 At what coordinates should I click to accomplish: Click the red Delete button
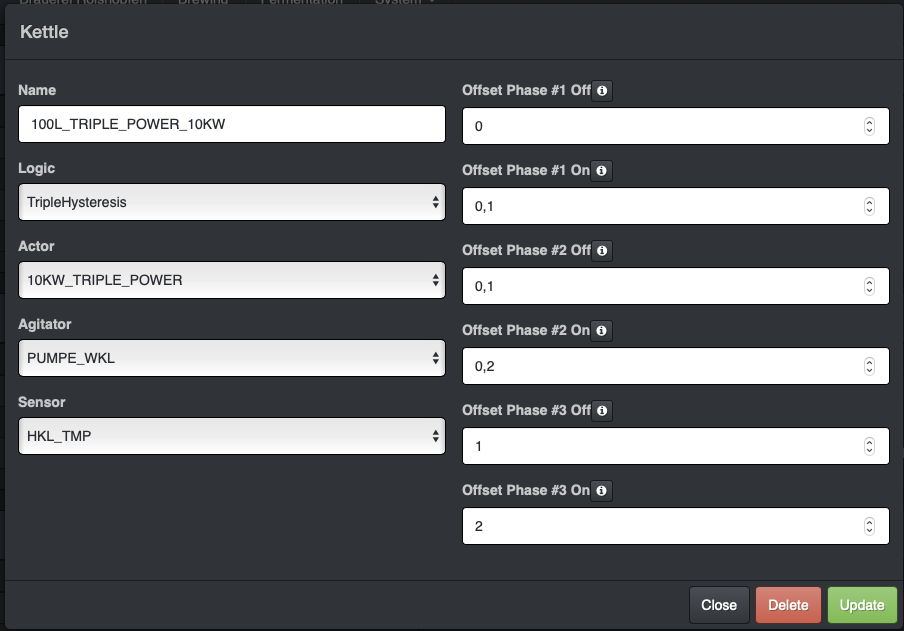coord(788,605)
